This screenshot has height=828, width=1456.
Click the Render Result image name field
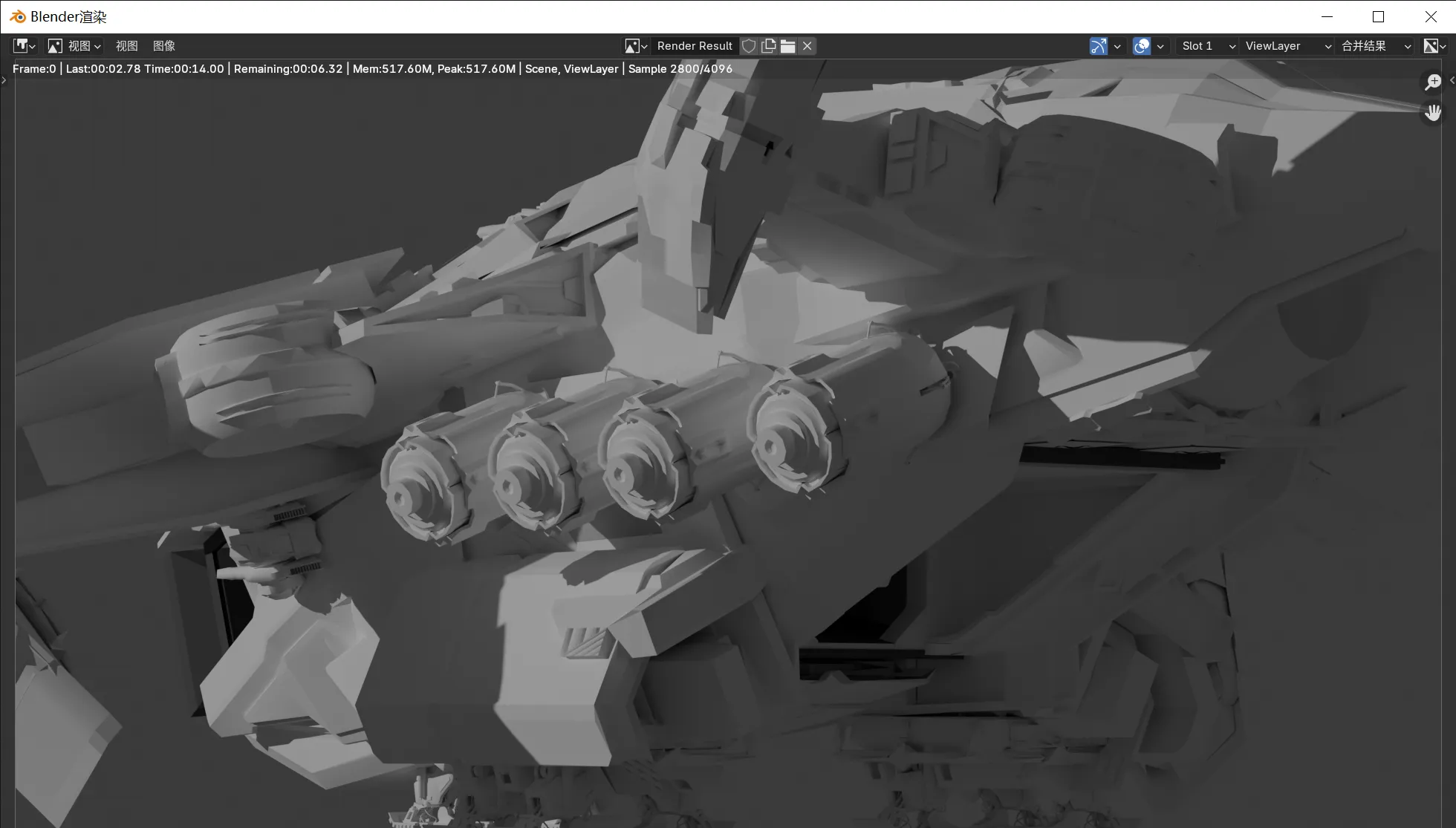pos(695,46)
